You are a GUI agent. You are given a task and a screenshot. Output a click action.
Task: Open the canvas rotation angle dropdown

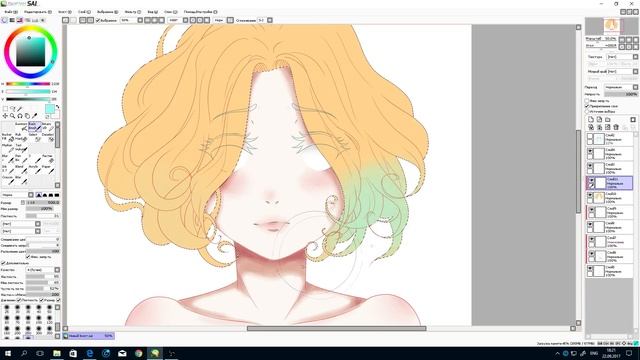(178, 20)
